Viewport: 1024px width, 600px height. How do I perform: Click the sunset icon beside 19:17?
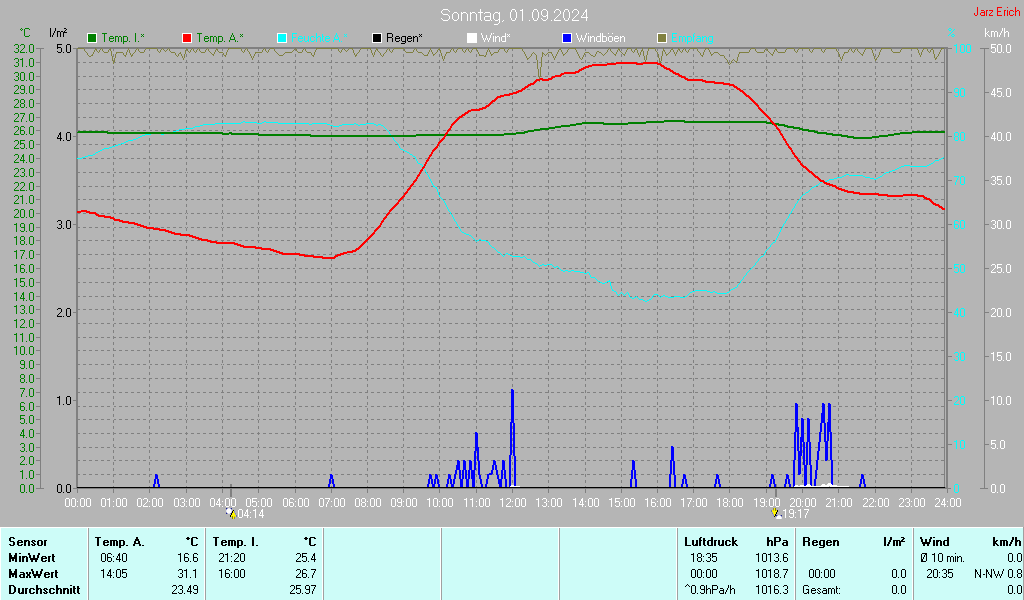(776, 513)
